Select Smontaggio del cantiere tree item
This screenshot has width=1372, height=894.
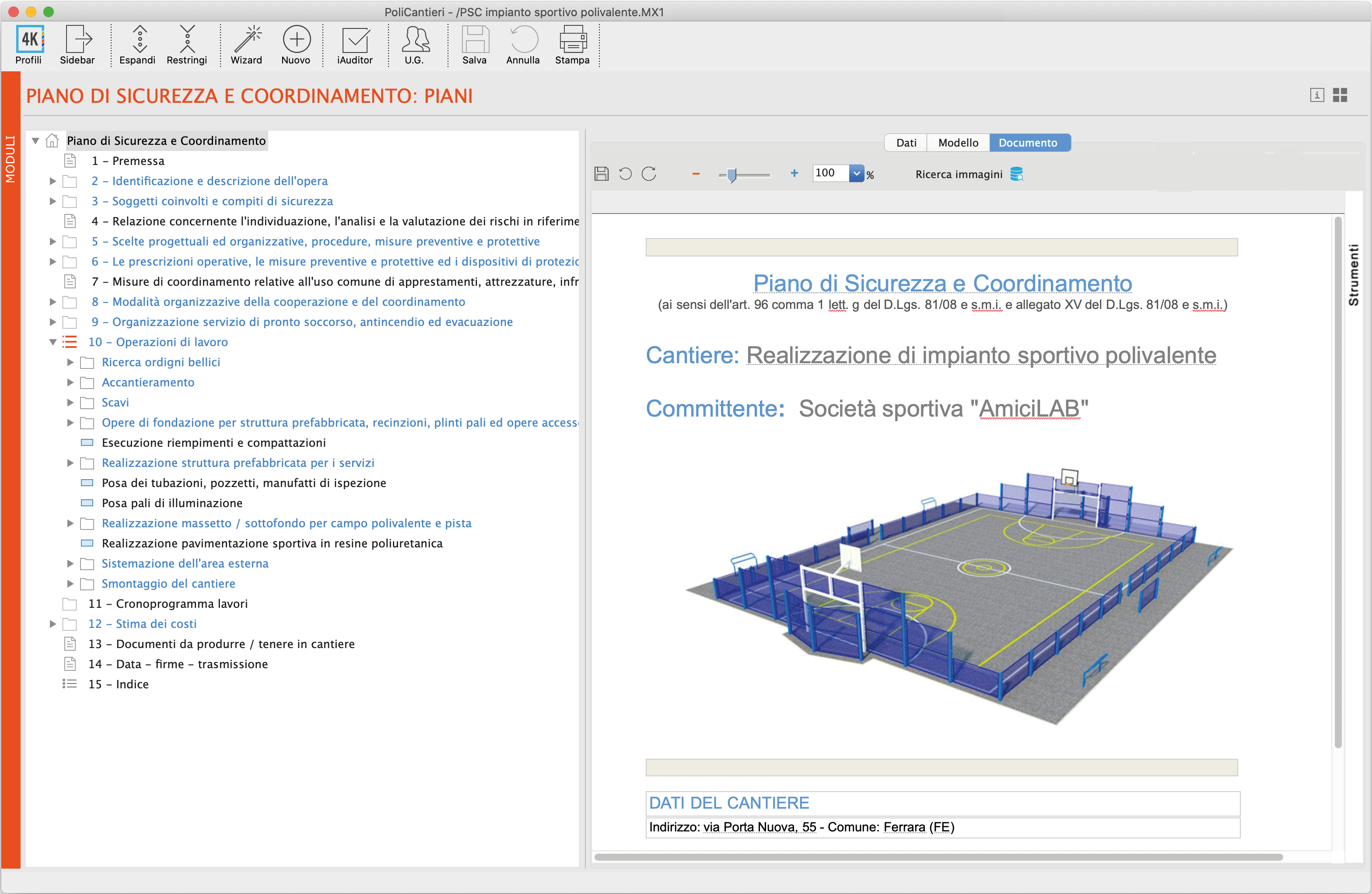click(168, 584)
